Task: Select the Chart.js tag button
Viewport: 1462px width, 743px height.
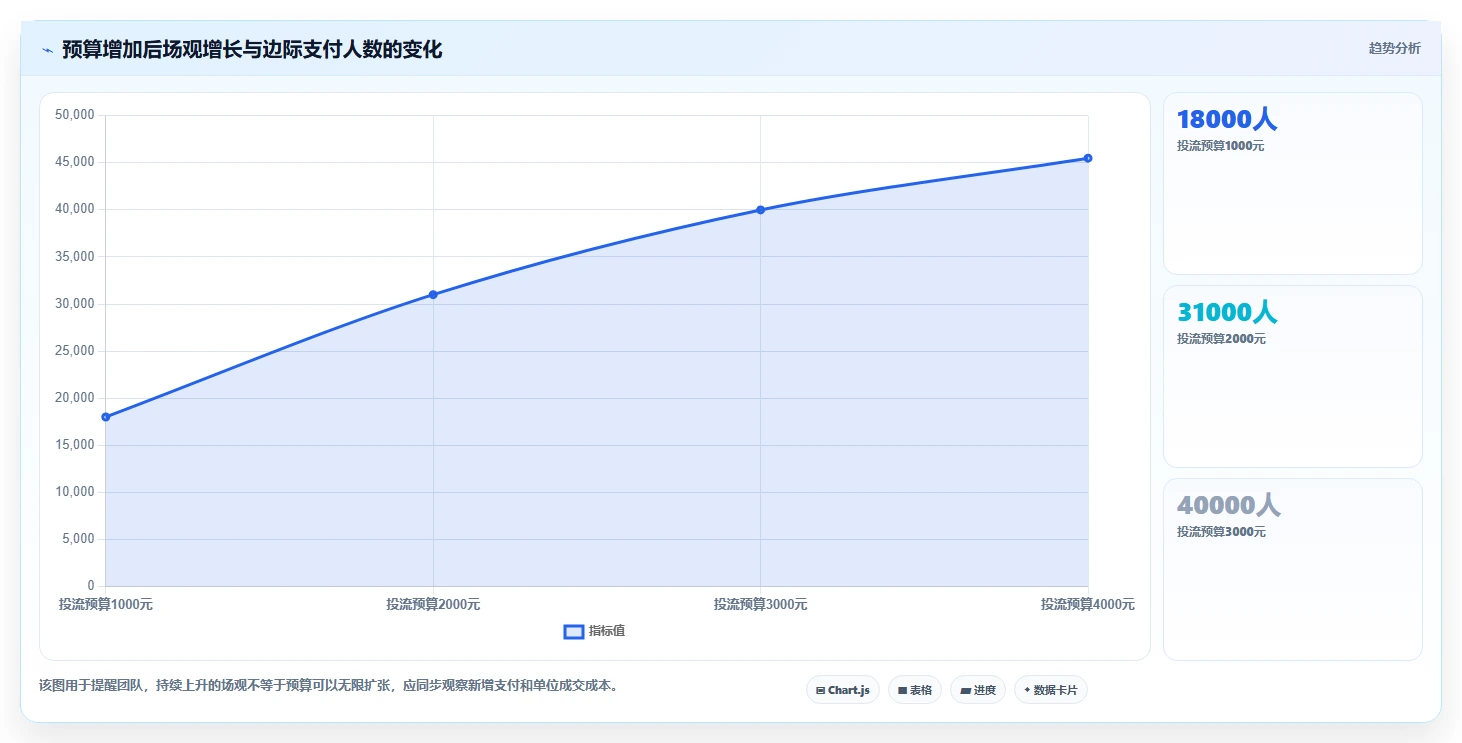Action: coord(843,690)
